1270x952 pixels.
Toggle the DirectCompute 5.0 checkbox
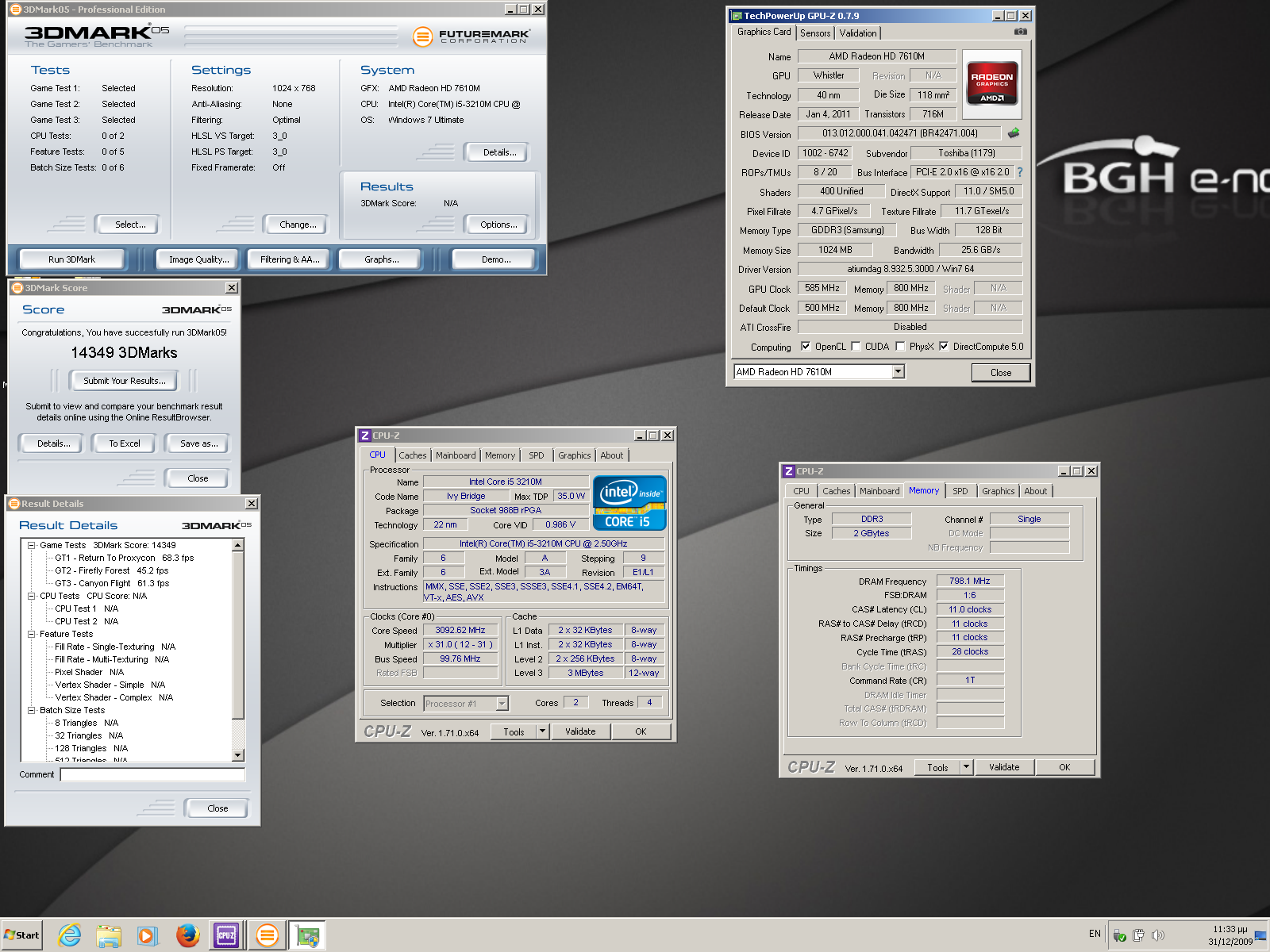(944, 346)
